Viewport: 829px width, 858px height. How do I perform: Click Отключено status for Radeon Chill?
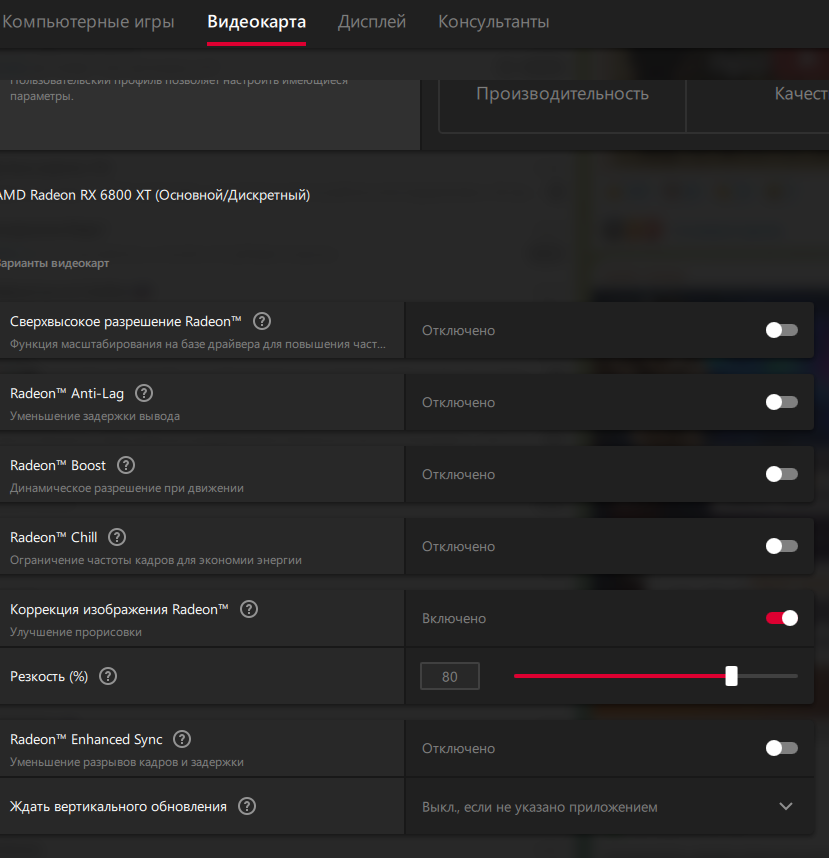coord(458,547)
